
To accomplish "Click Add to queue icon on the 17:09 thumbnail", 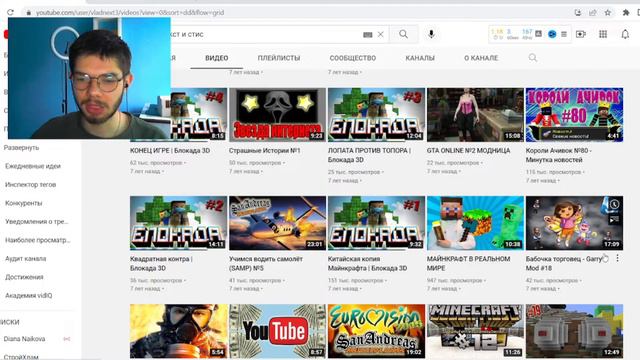I will (614, 220).
